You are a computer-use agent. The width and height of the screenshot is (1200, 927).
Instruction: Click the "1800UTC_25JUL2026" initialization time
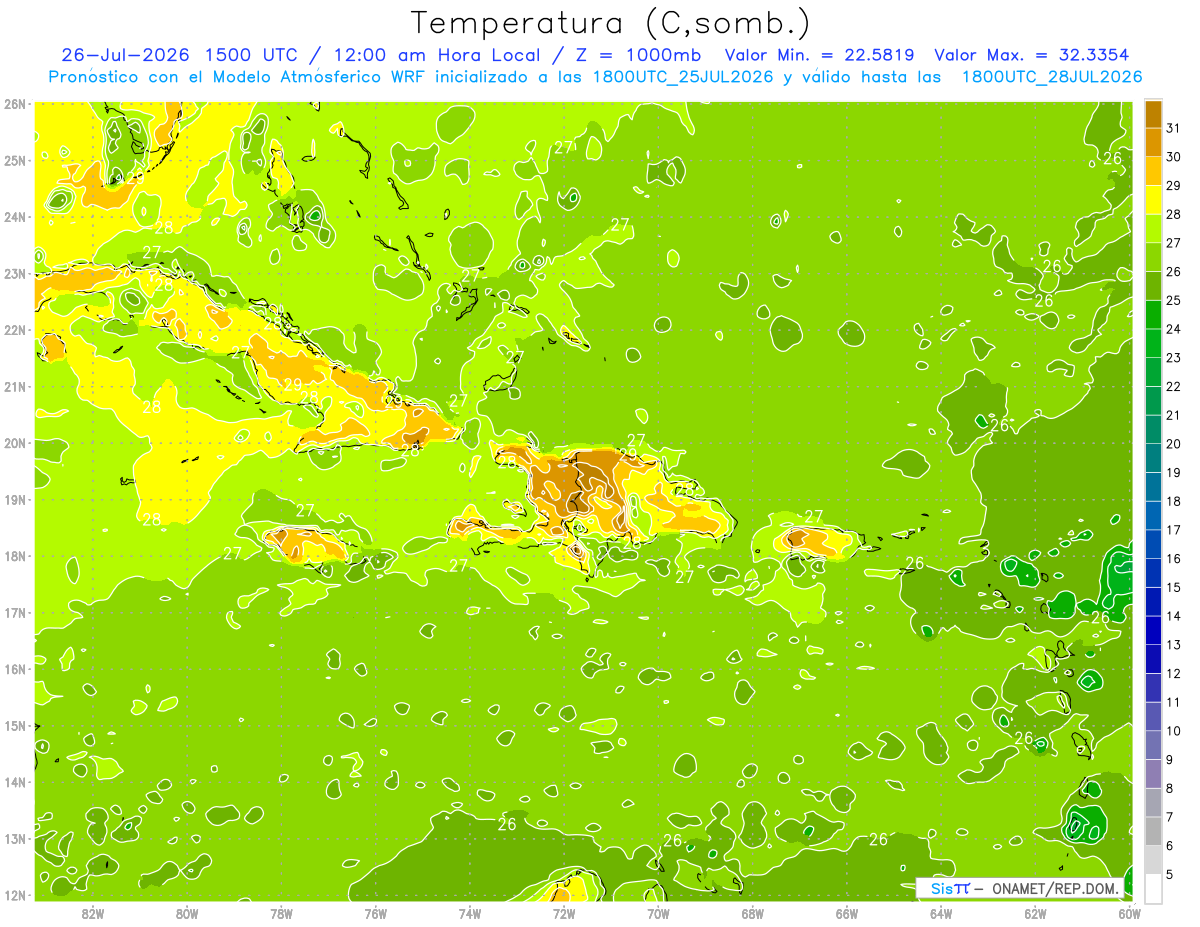pos(683,77)
